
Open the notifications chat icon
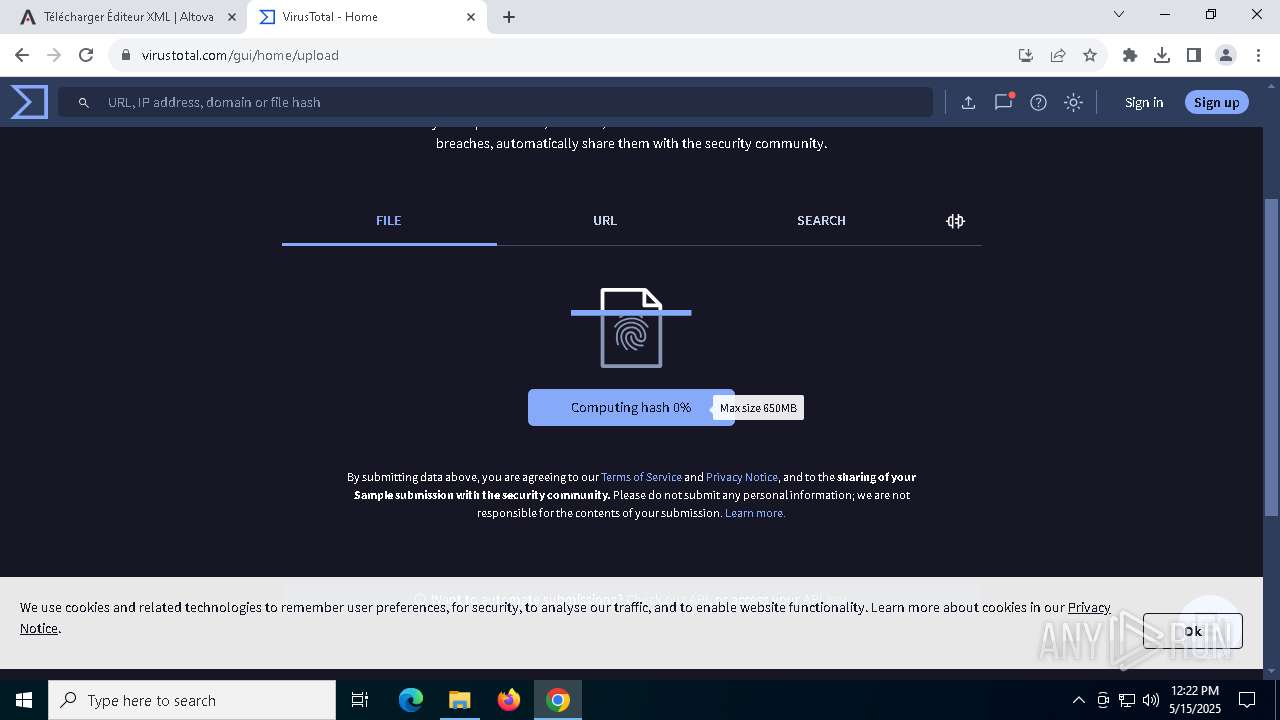1003,102
